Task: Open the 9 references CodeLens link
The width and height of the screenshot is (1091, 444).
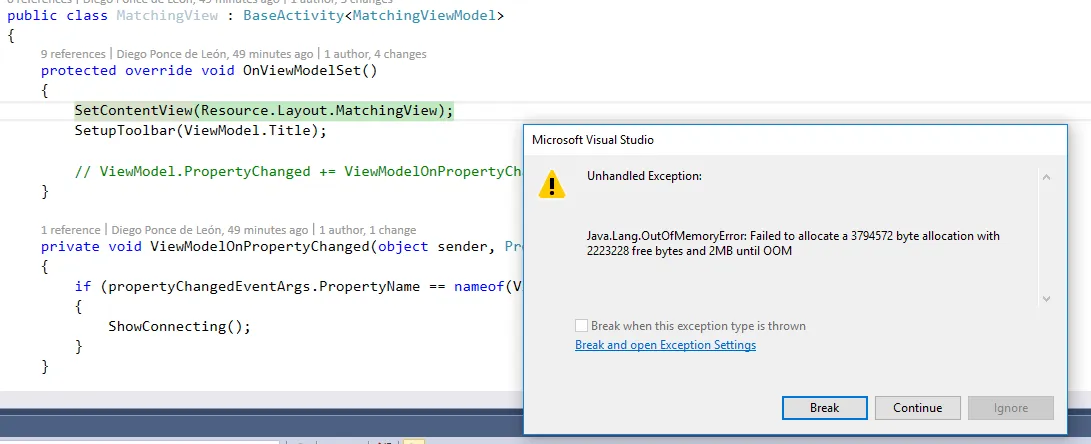Action: click(x=72, y=54)
